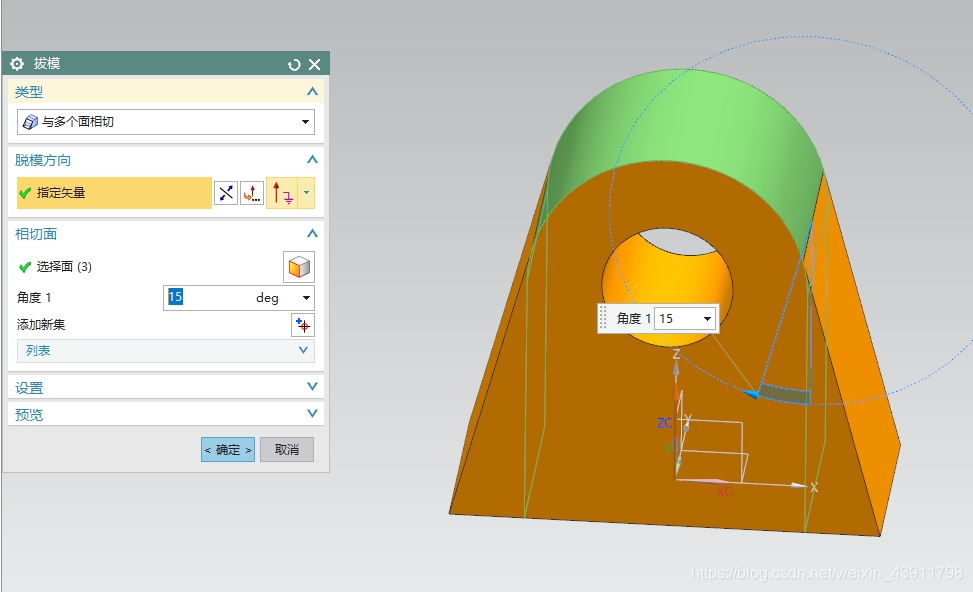Click the ZC-axis inferred vector icon
973x592 pixels.
click(x=282, y=193)
